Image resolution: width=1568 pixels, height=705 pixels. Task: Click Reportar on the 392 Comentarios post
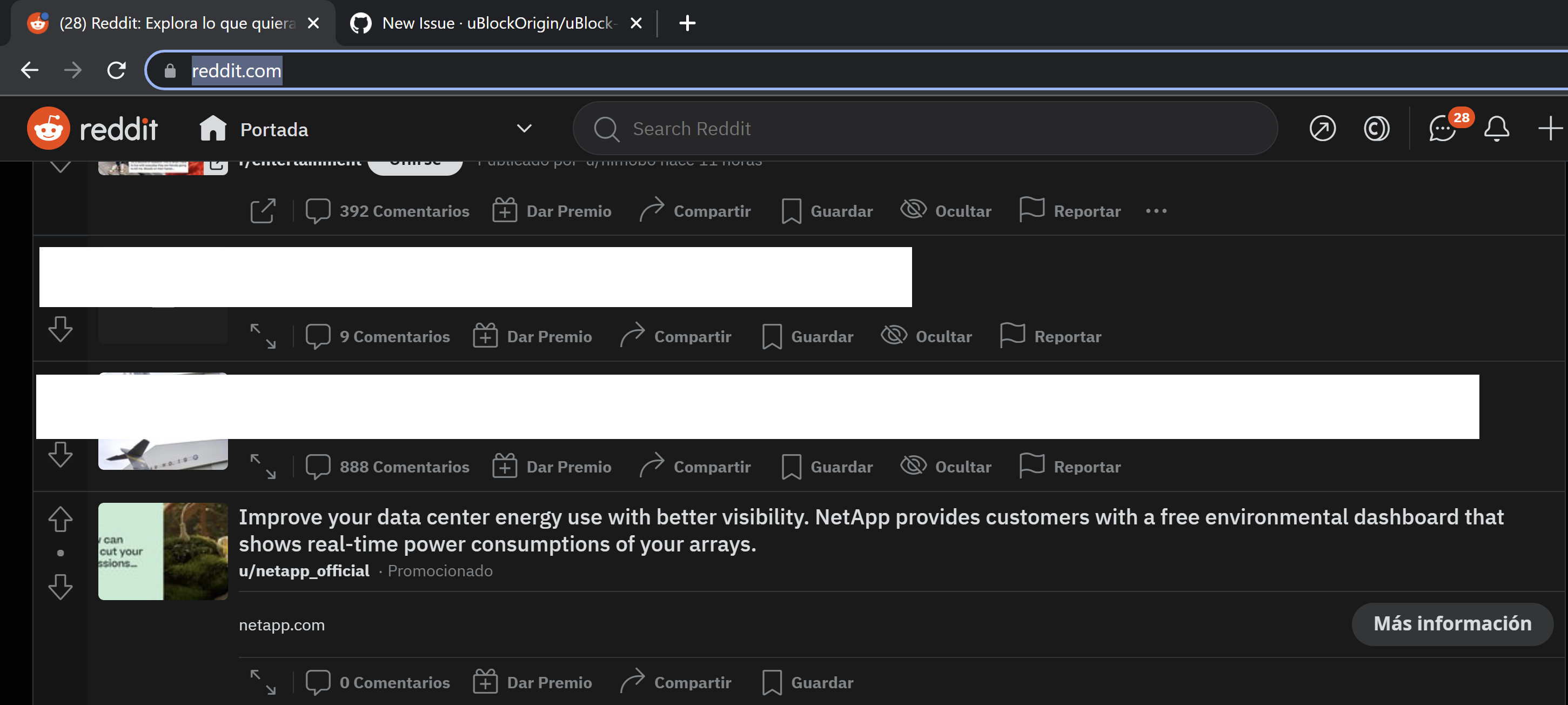(x=1070, y=211)
